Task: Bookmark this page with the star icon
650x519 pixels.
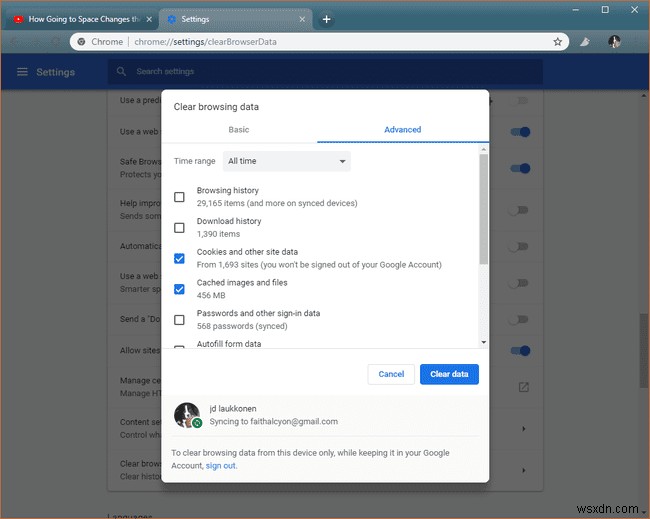Action: [x=558, y=42]
